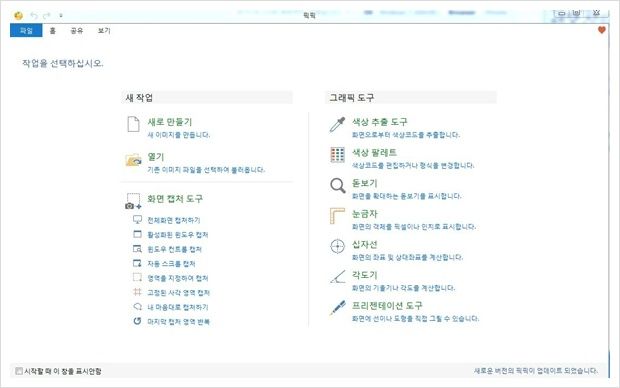Open the 색상 추출 도구 link
620x388 pixels.
tap(380, 122)
